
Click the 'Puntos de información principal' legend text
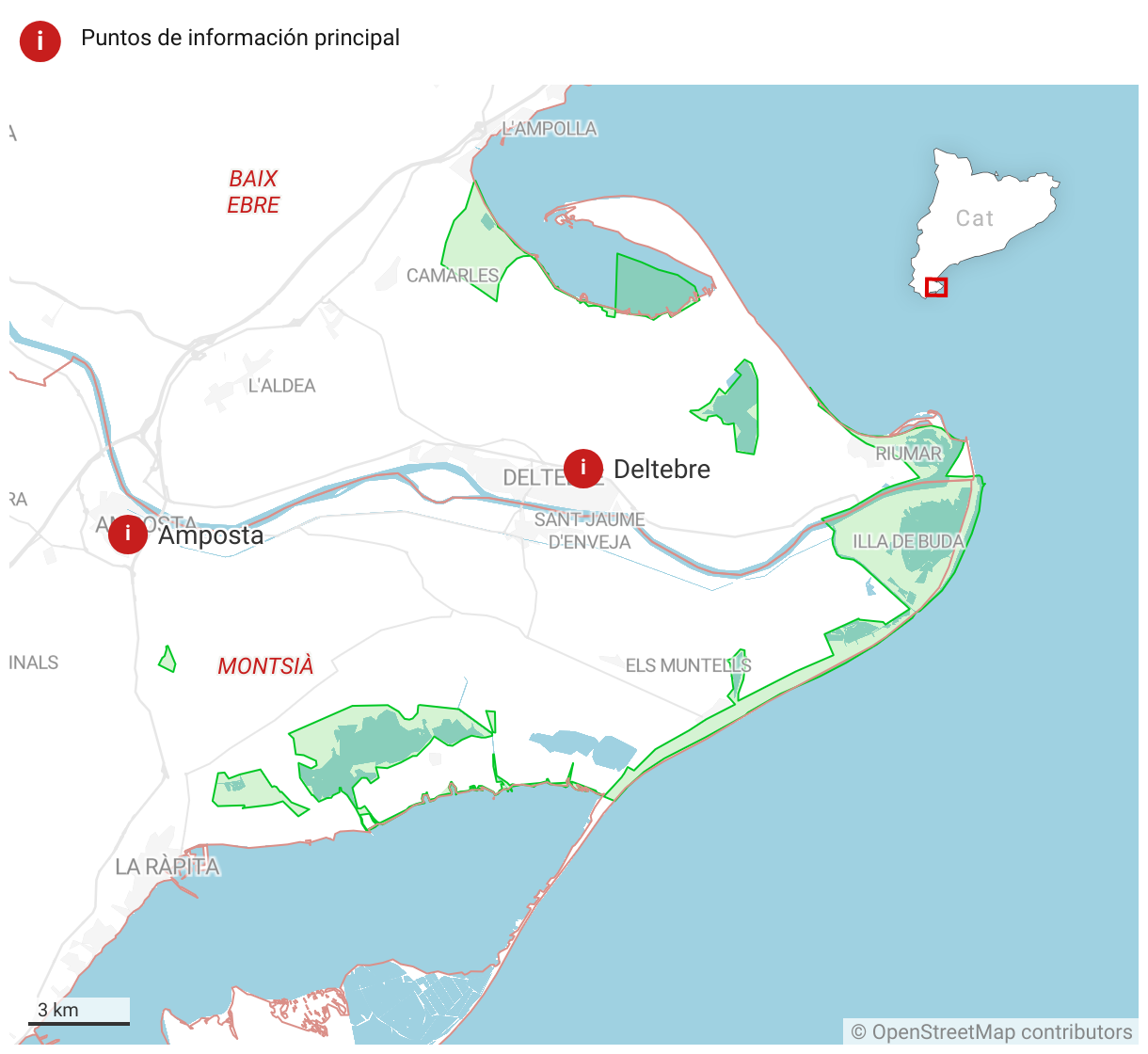pos(240,38)
